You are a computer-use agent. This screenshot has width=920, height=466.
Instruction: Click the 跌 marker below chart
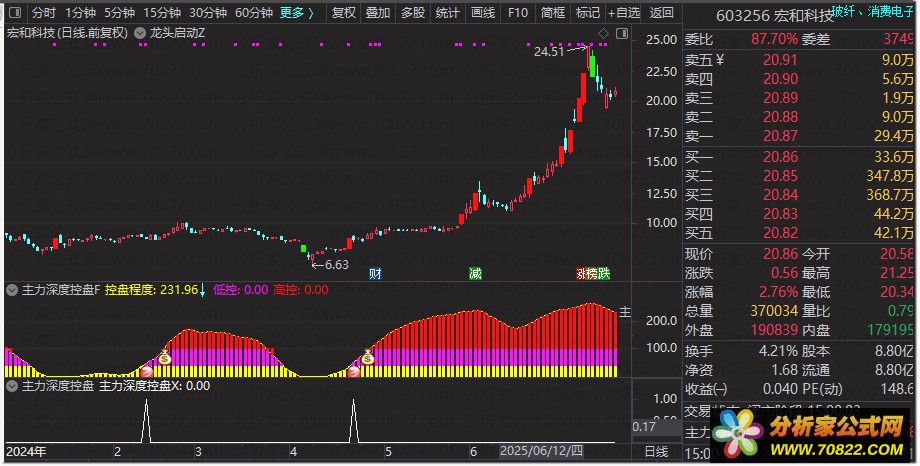click(604, 273)
